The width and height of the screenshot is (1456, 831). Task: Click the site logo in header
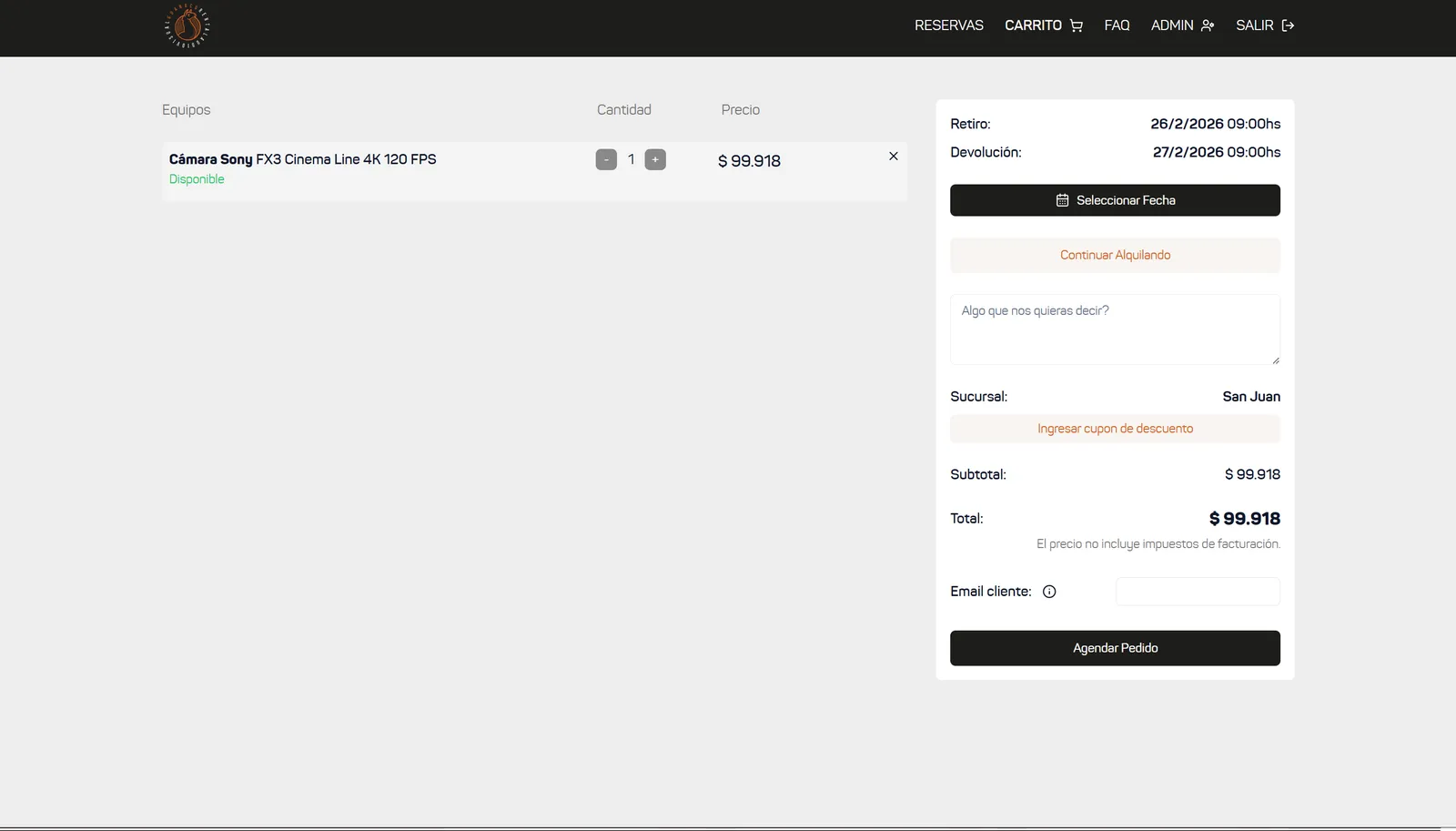tap(187, 25)
